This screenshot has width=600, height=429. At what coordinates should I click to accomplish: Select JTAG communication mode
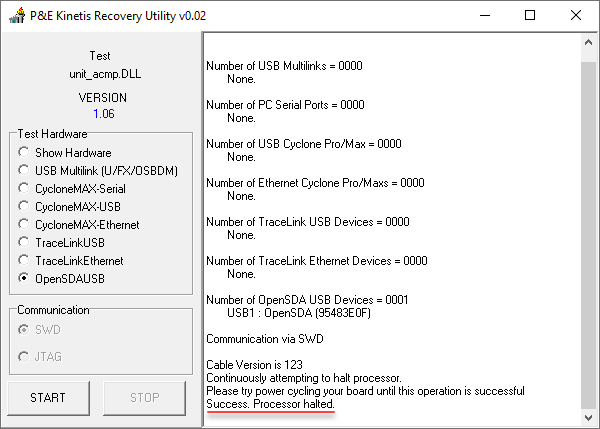coord(24,357)
